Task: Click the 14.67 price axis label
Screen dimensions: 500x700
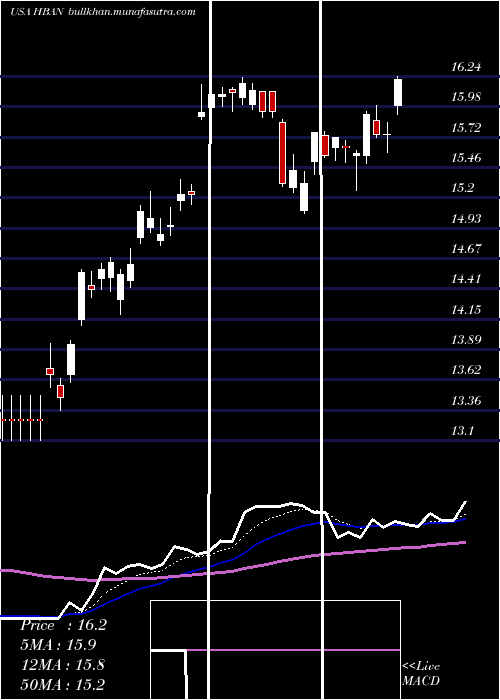Action: tap(466, 249)
